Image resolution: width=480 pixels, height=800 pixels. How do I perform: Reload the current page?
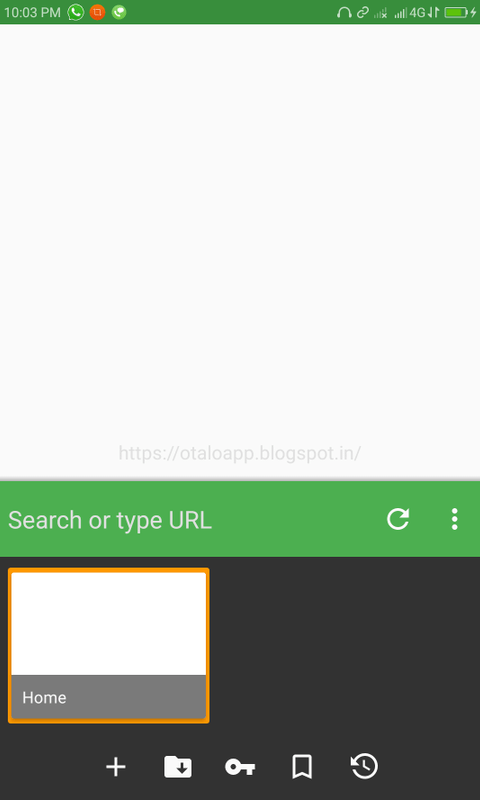click(x=397, y=519)
